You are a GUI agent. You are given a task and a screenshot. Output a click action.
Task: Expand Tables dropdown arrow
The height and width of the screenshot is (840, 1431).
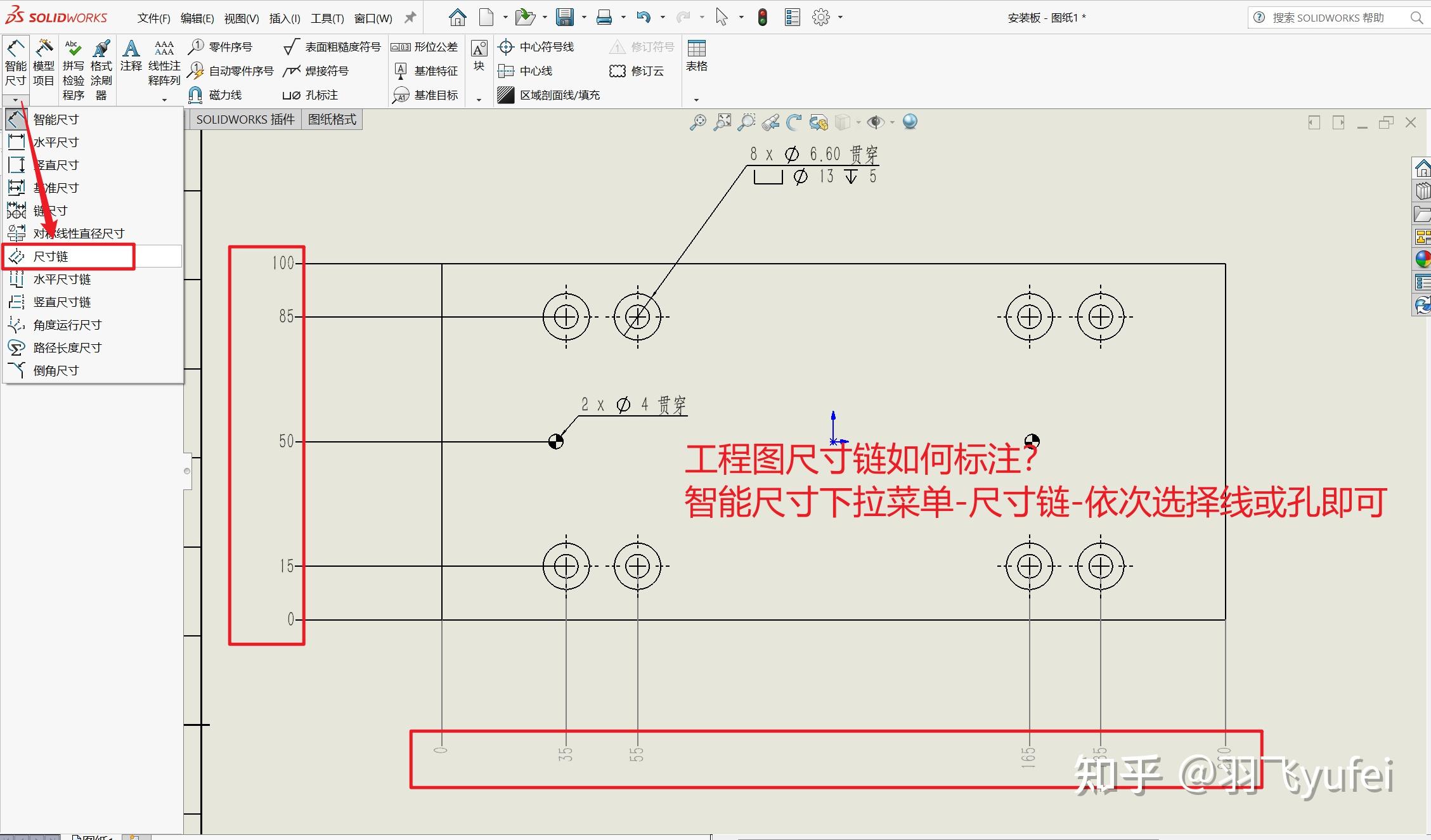[696, 100]
